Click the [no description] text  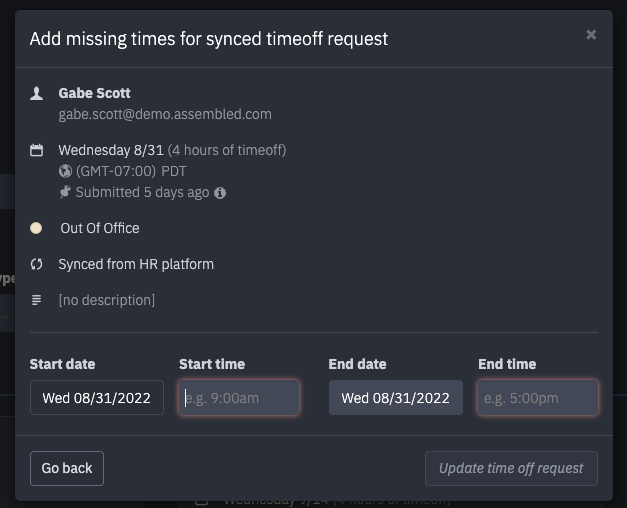click(107, 300)
